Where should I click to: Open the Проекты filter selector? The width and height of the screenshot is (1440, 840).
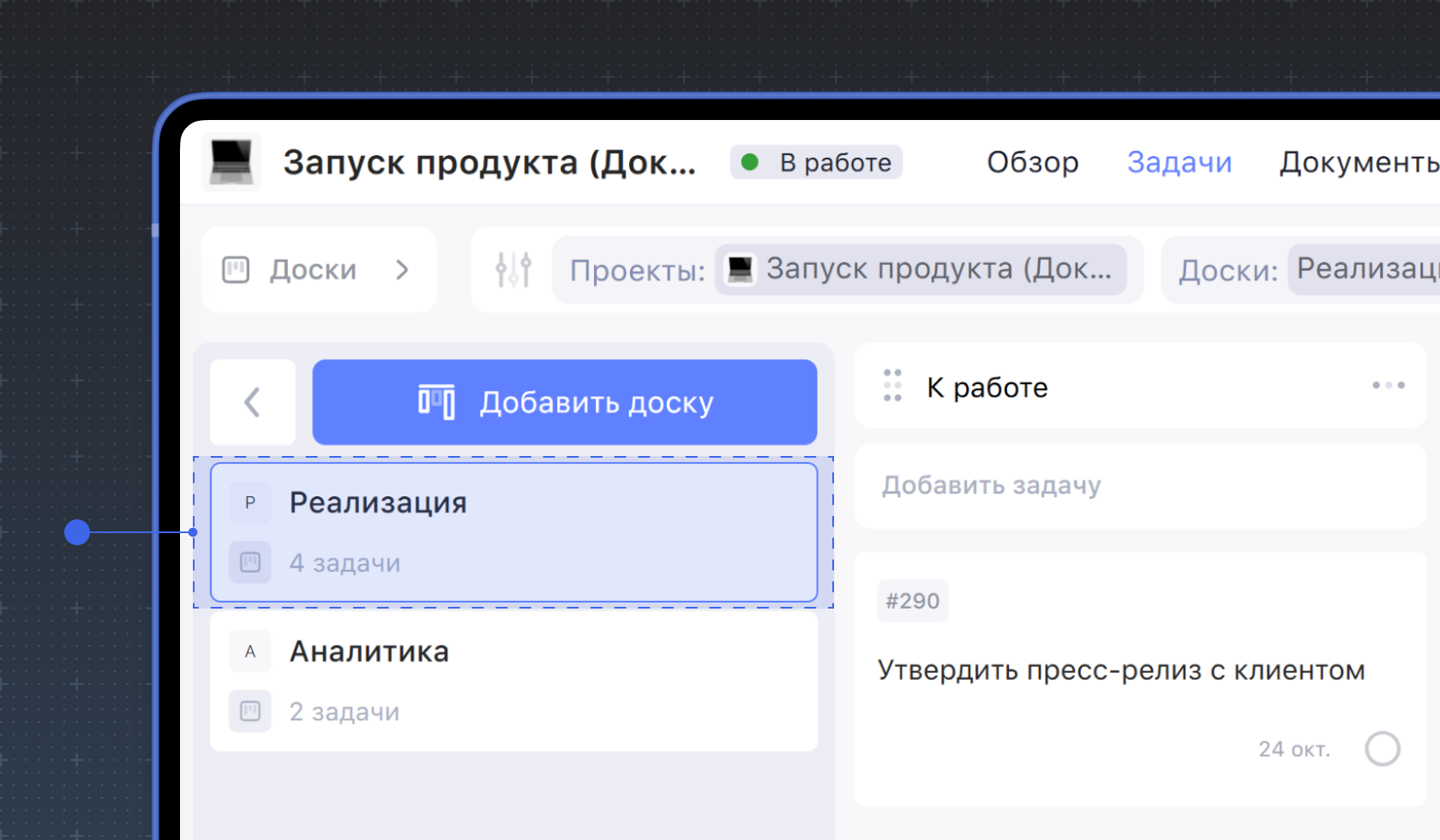921,270
